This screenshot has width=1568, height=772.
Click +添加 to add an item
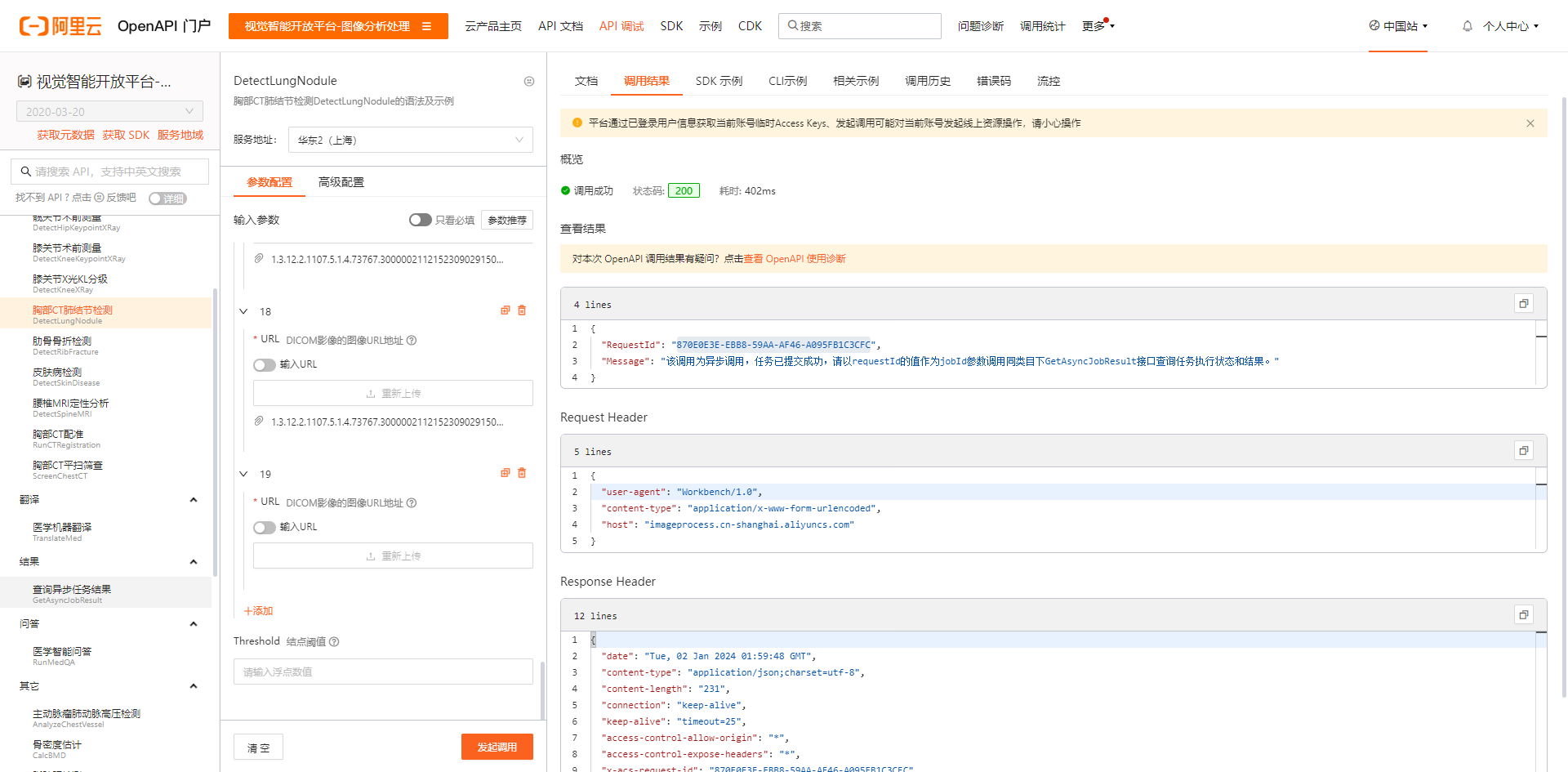(x=258, y=611)
